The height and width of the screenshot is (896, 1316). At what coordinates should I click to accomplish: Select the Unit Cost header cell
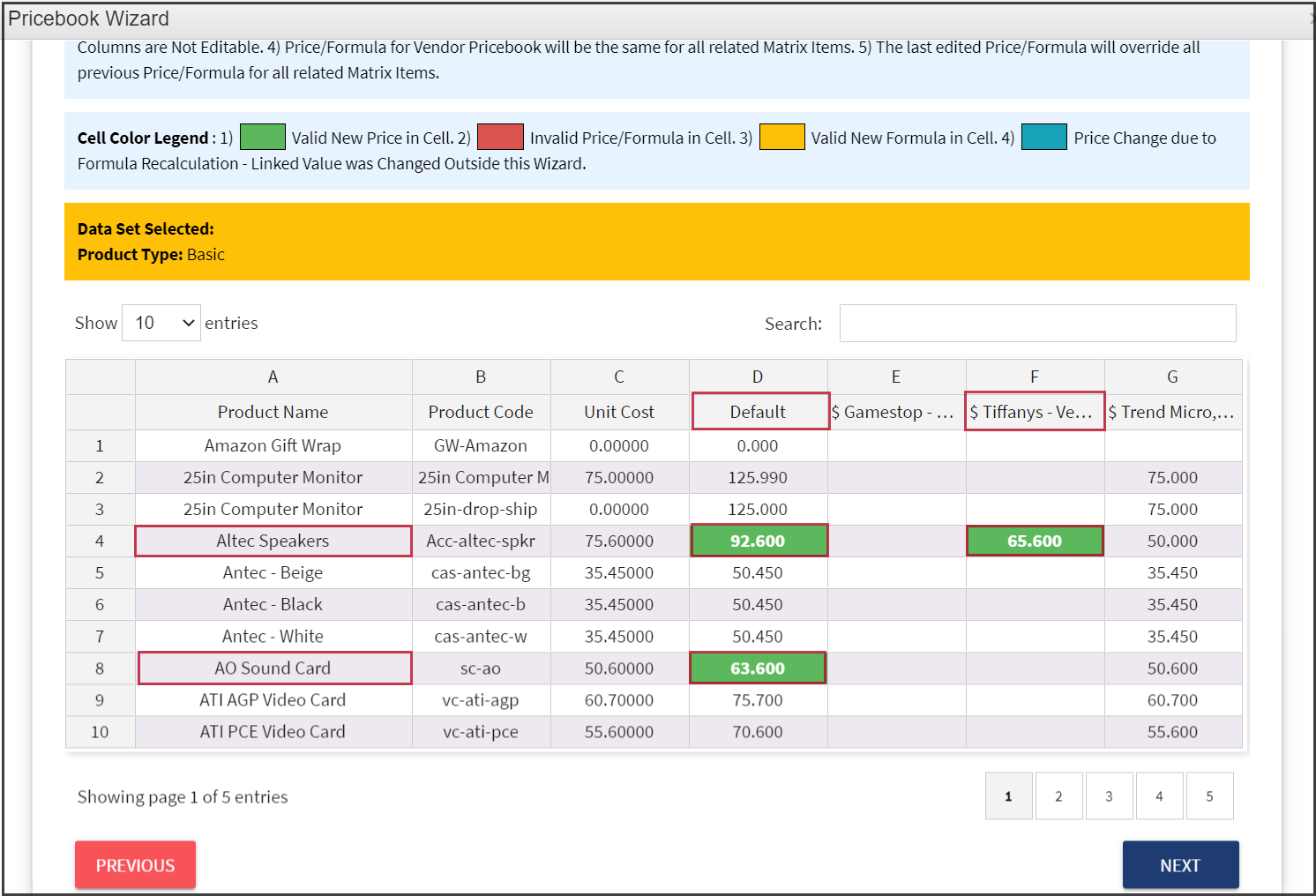619,412
